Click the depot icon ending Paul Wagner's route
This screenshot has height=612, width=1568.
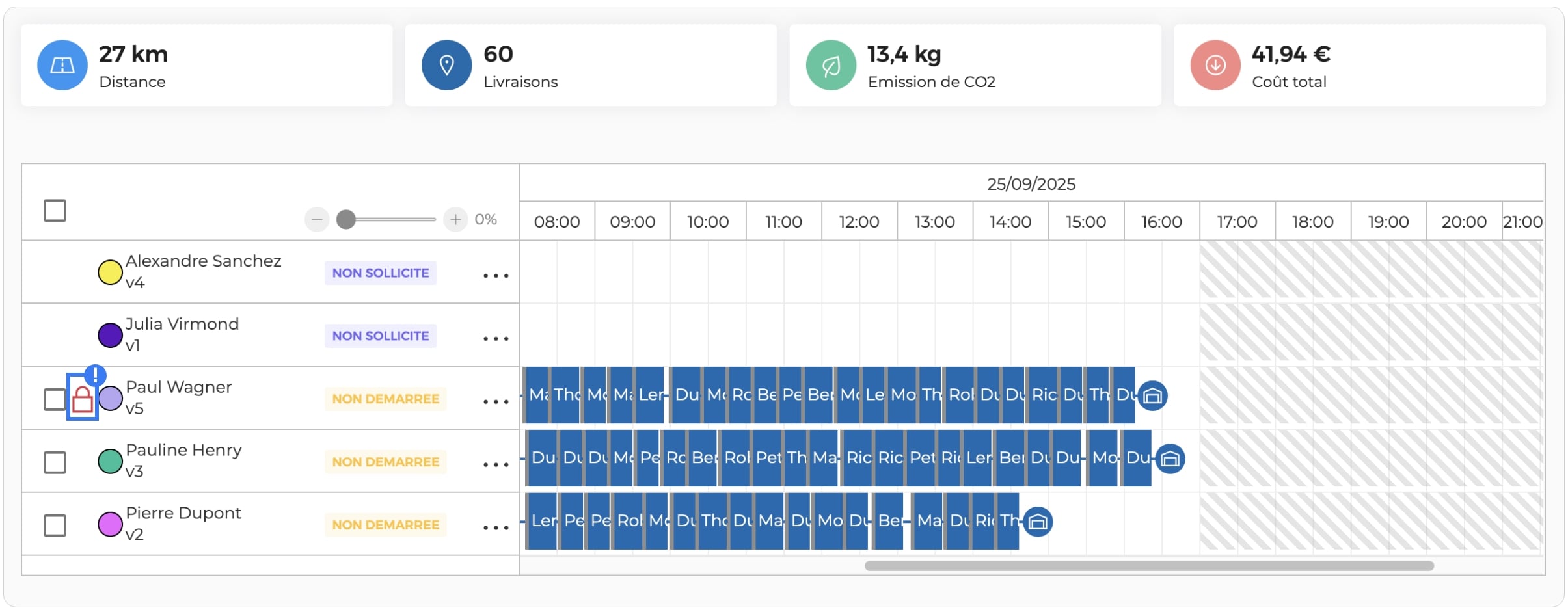click(x=1152, y=395)
